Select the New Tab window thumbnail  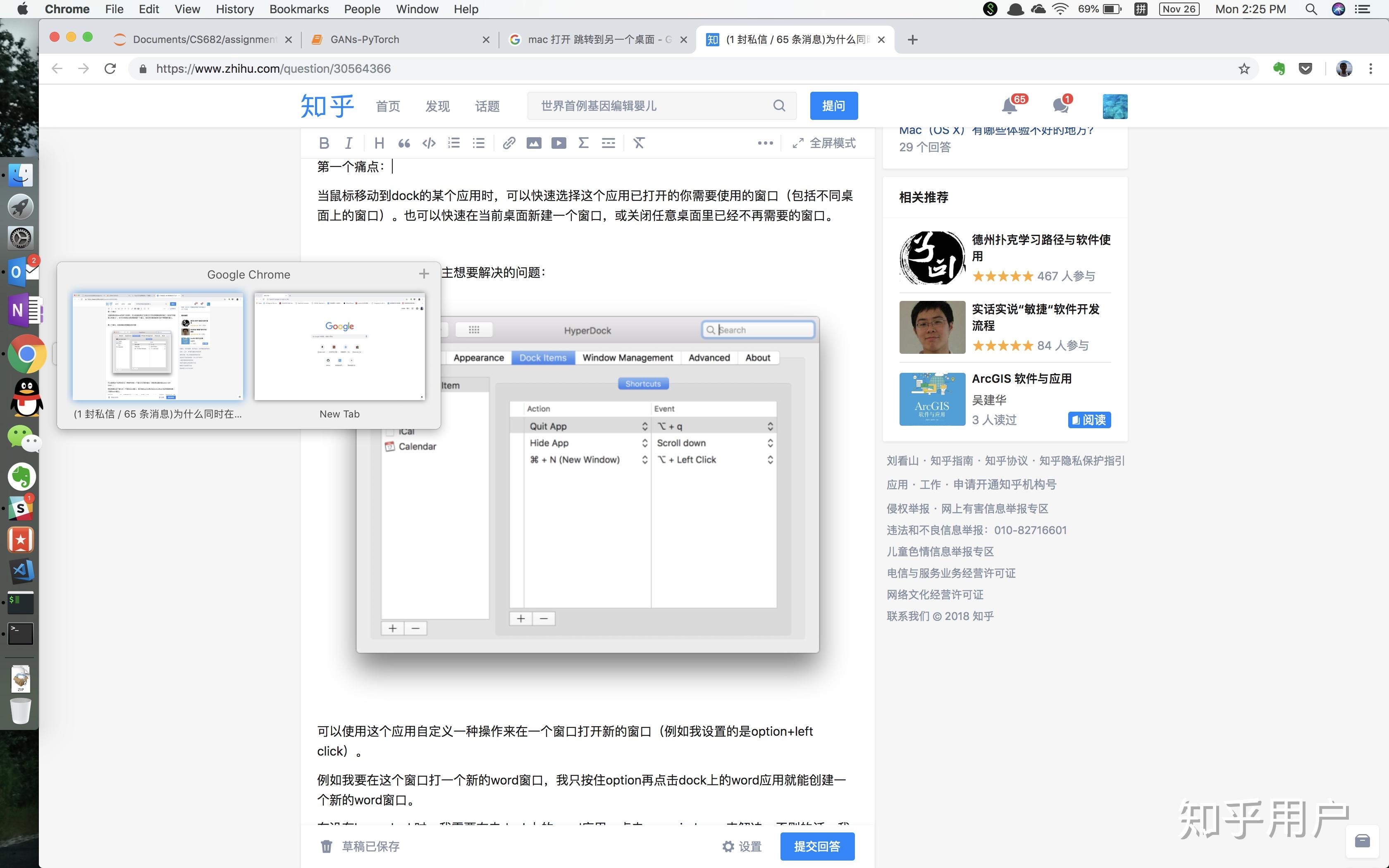click(x=340, y=347)
